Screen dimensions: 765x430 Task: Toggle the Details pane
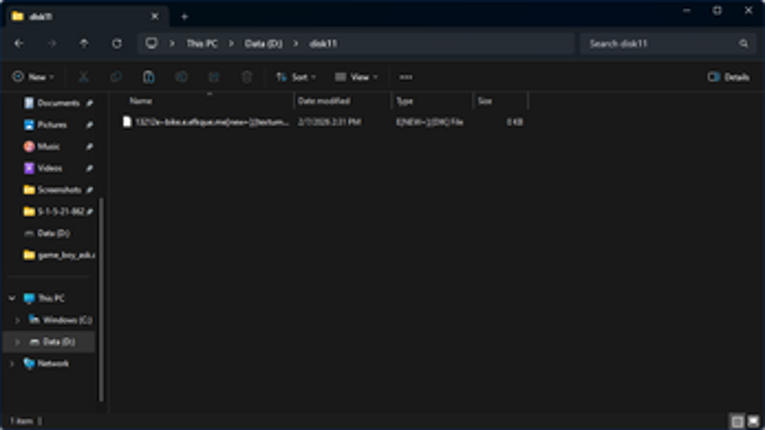(728, 77)
